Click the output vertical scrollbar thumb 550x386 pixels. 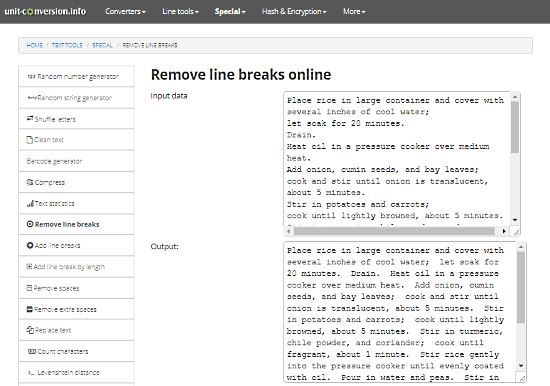click(521, 287)
